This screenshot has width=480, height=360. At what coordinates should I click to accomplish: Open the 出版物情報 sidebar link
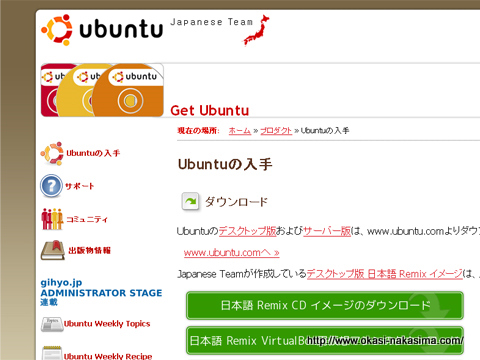[x=89, y=250]
